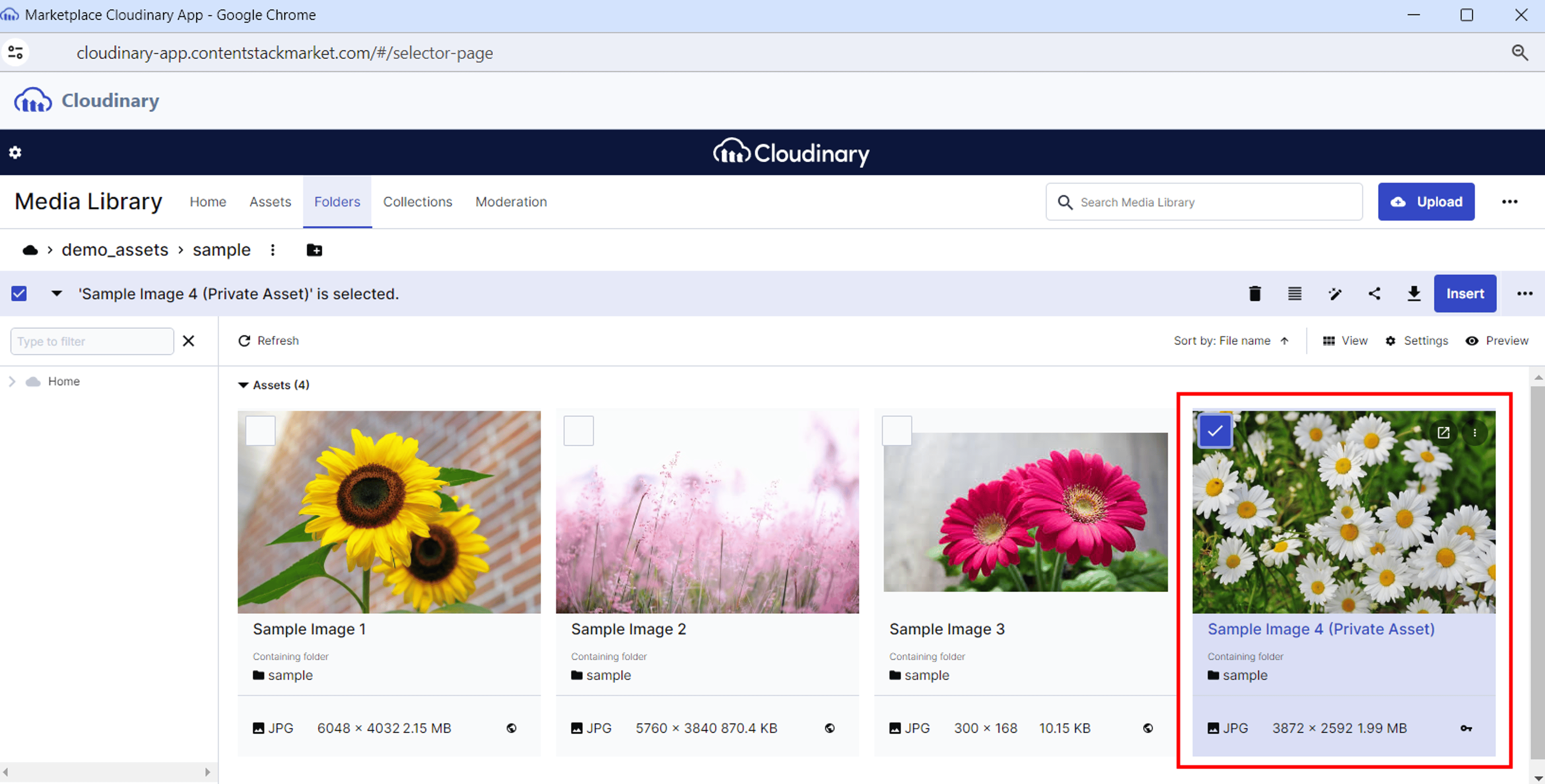Click the Refresh button
The image size is (1545, 784).
269,341
